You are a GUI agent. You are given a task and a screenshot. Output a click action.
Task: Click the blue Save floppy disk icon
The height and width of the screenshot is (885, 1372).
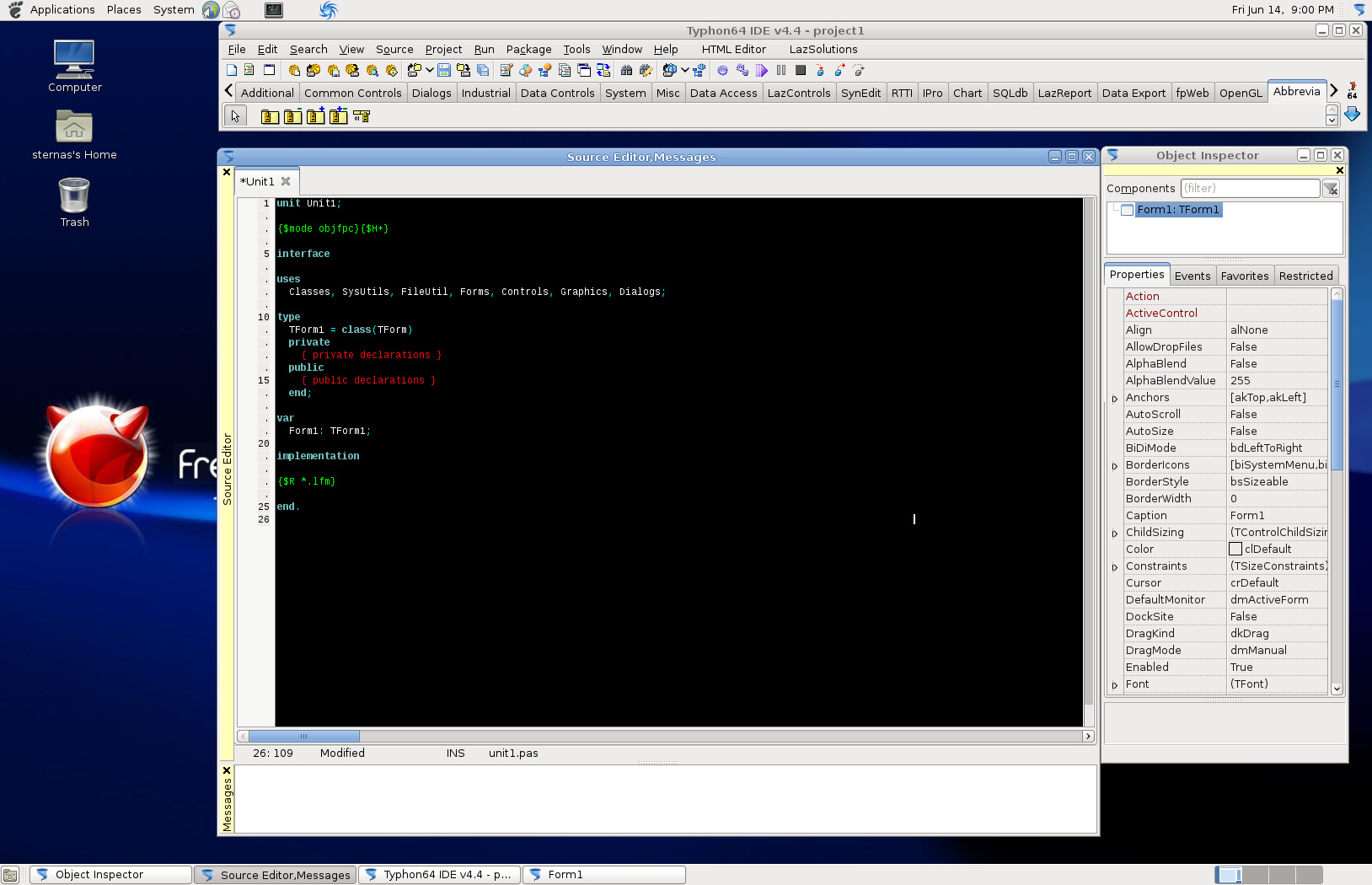click(x=443, y=70)
